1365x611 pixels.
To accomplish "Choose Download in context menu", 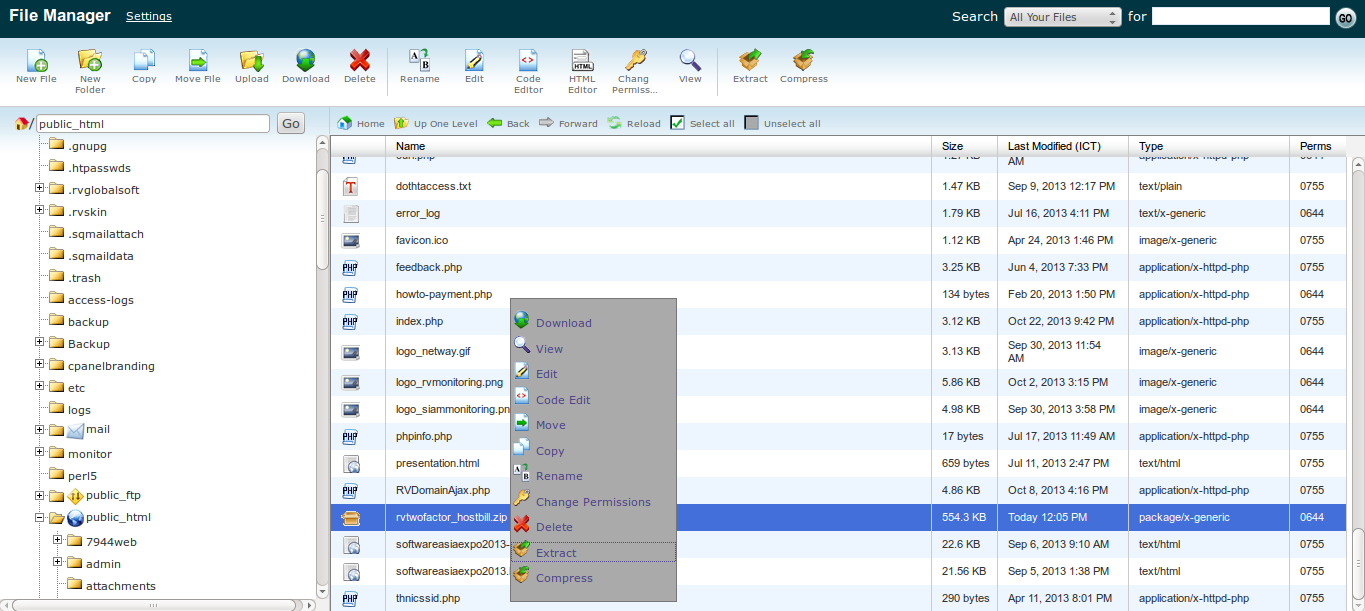I will coord(564,323).
